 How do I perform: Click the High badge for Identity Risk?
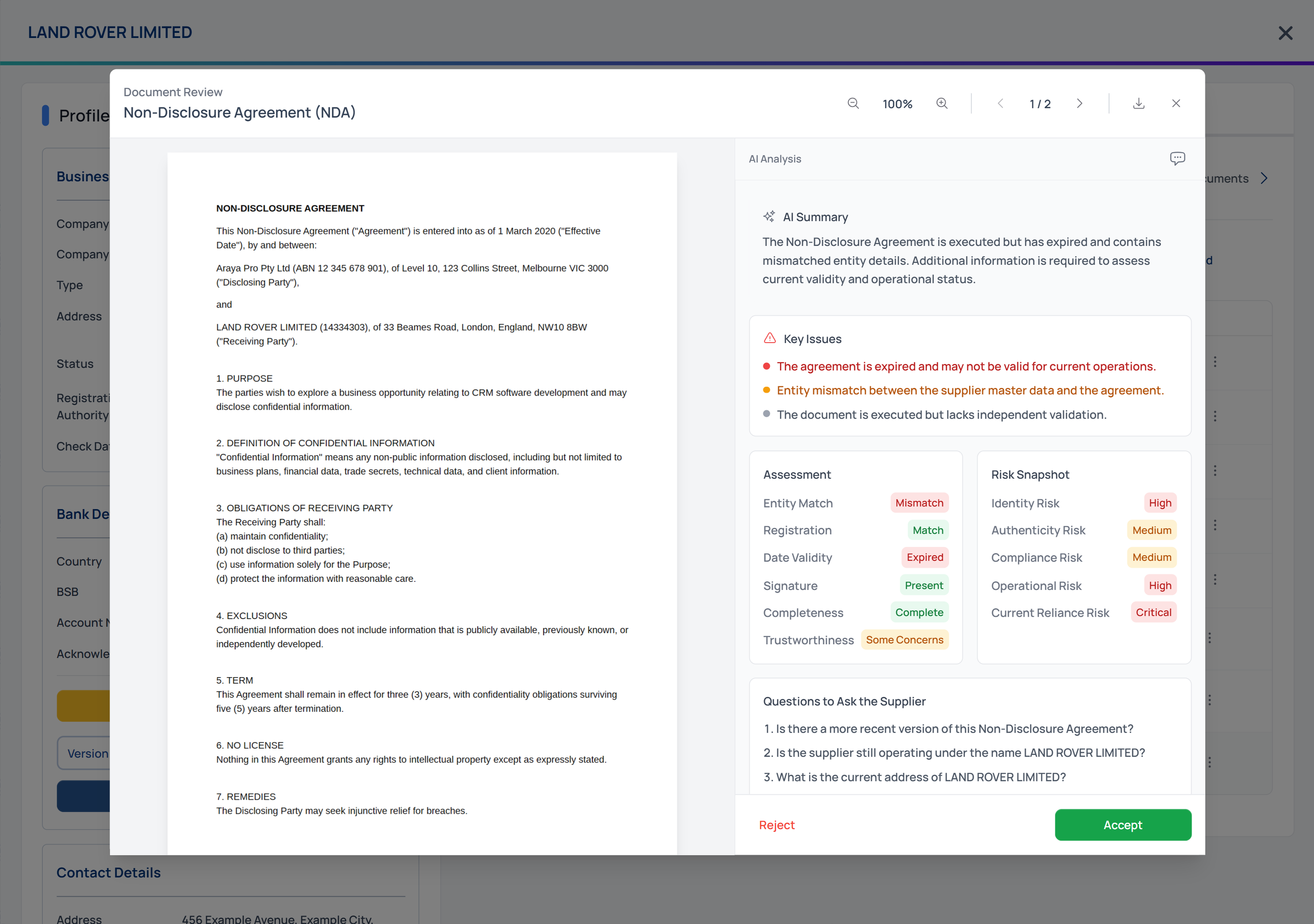pos(1160,503)
